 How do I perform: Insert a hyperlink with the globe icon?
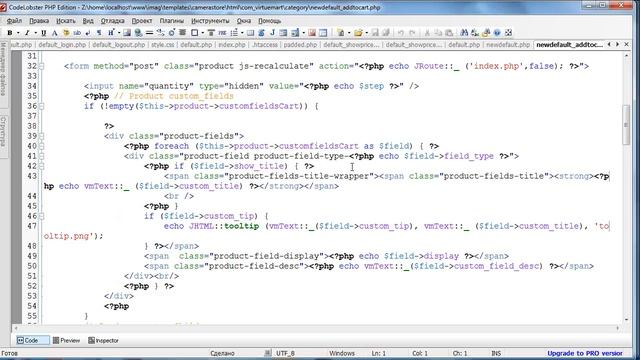pos(138,33)
